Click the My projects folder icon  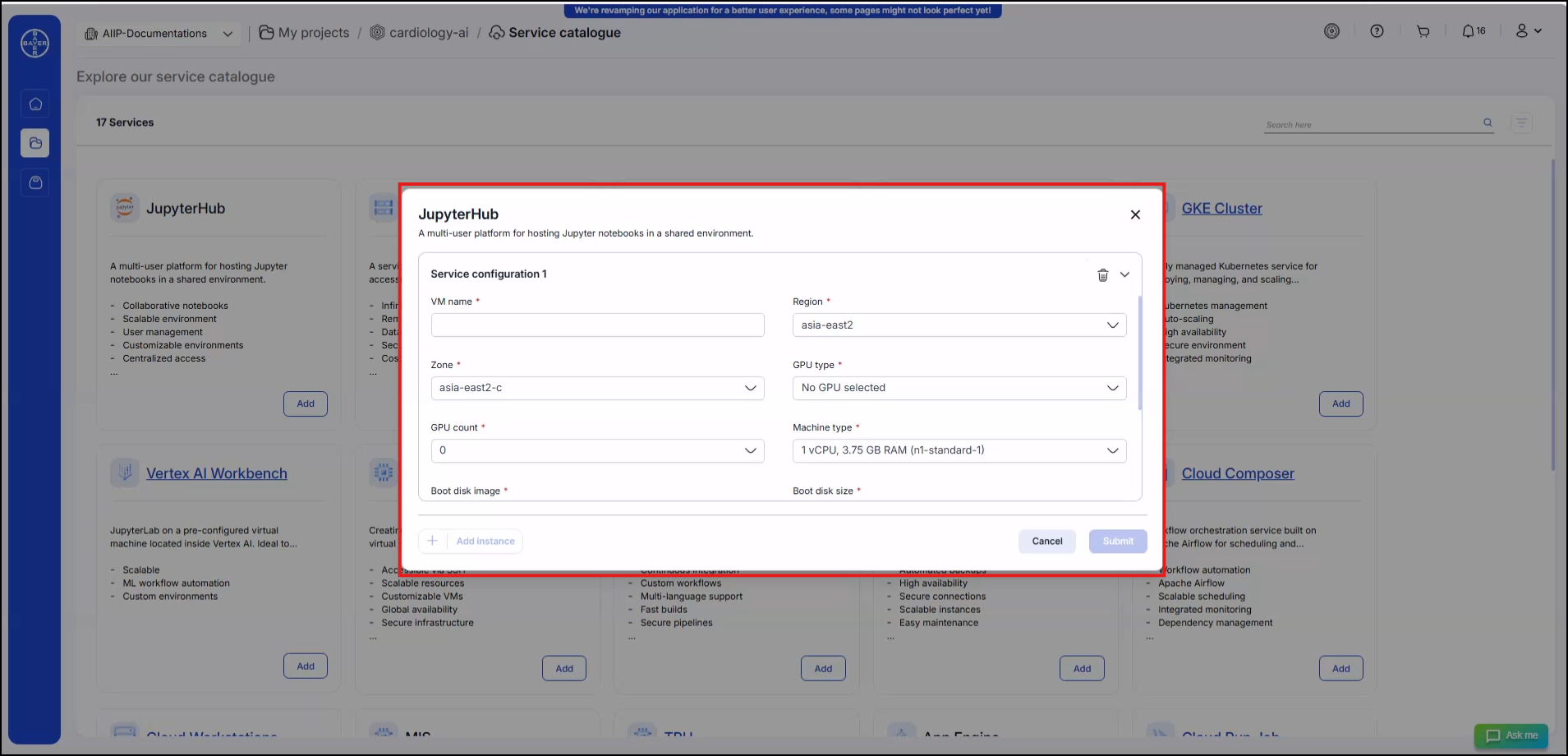tap(266, 33)
